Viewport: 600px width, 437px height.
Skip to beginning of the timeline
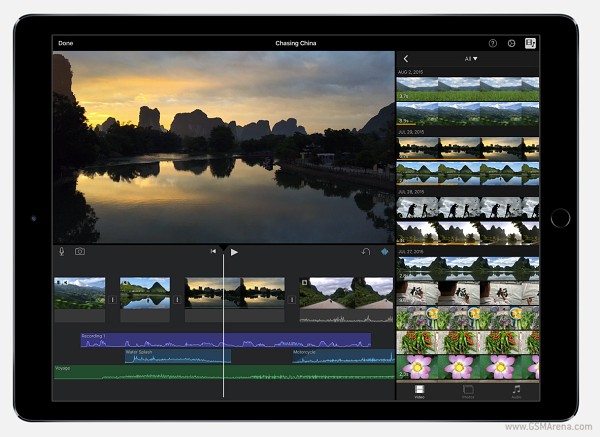(x=213, y=251)
